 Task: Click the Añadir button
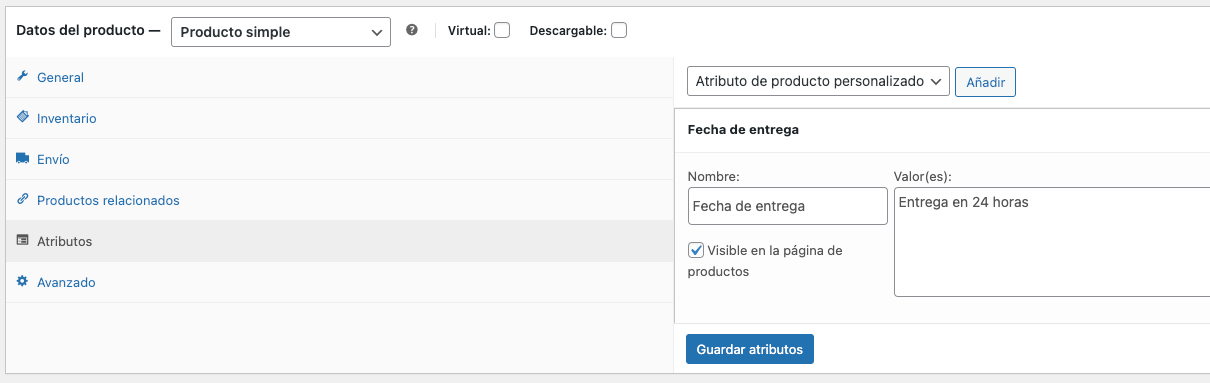click(985, 82)
